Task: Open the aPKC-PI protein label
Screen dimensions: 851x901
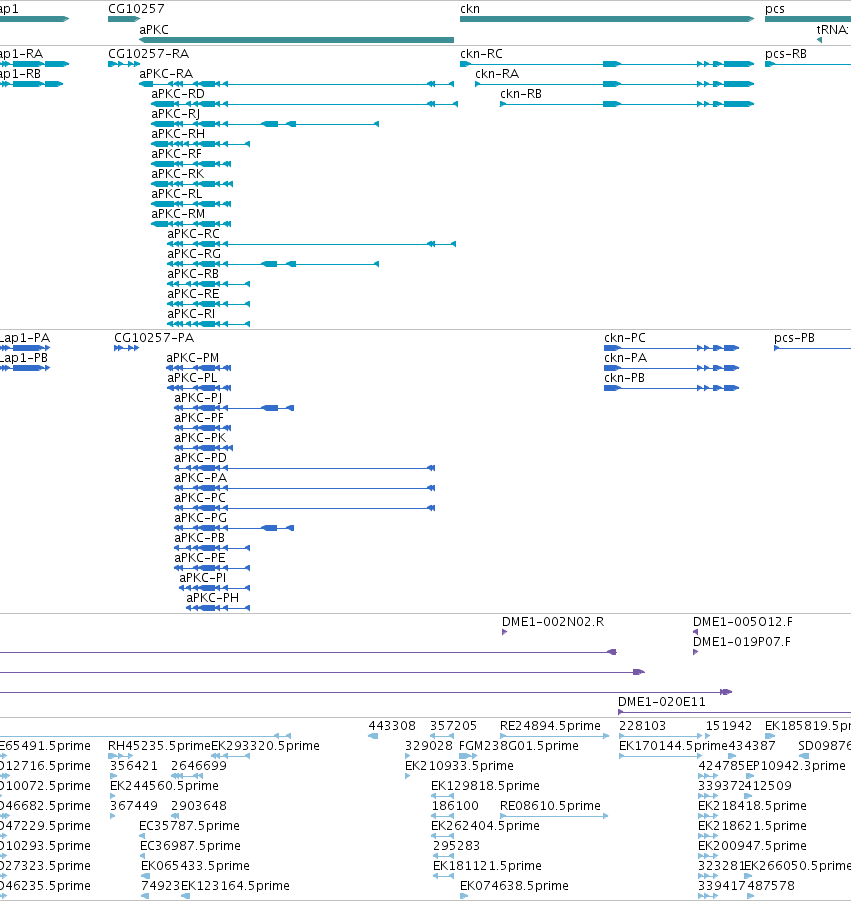Action: pyautogui.click(x=203, y=577)
